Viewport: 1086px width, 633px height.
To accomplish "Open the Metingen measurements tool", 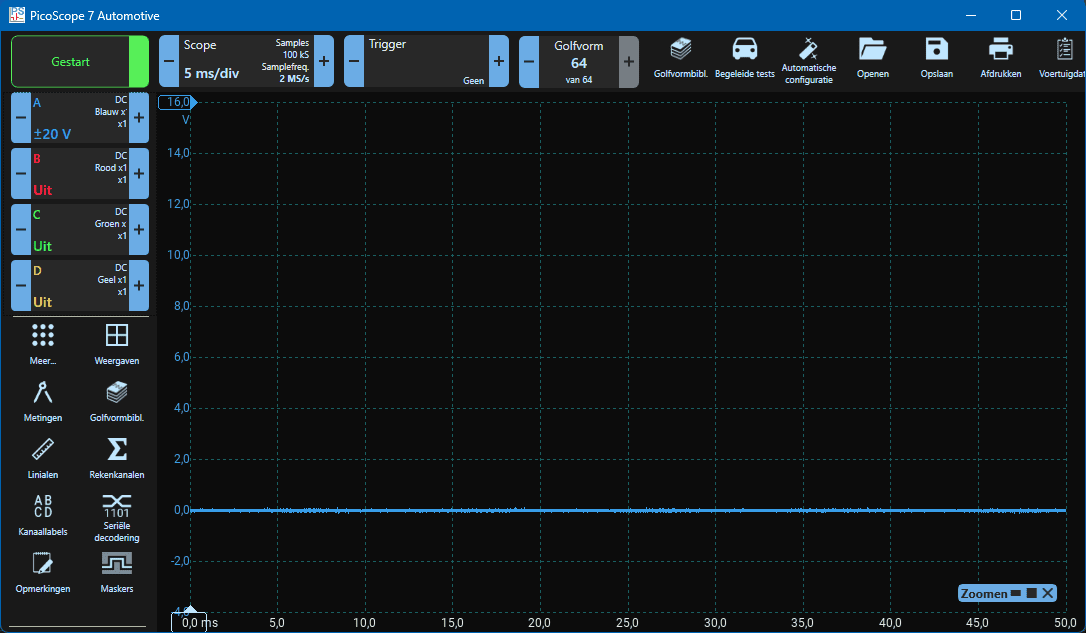I will pyautogui.click(x=43, y=400).
